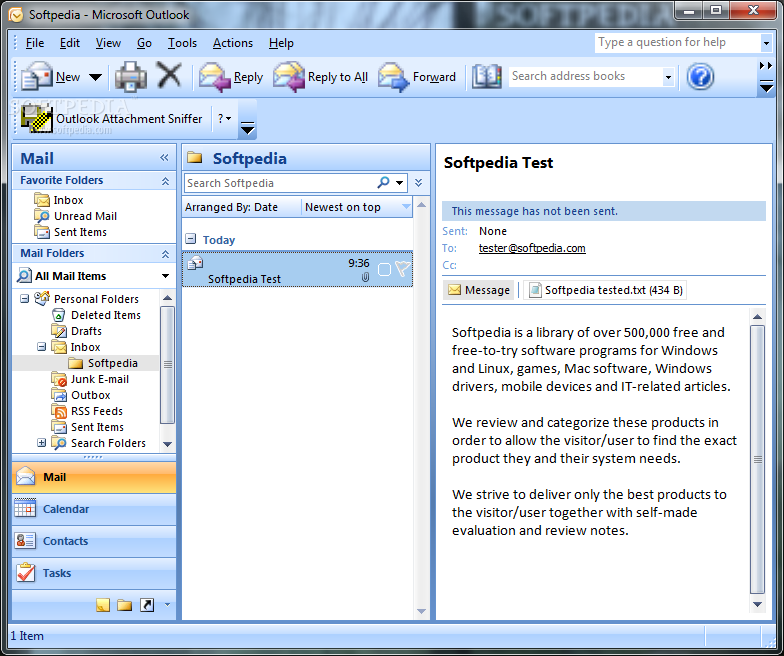The image size is (784, 656).
Task: Click the blue Help question mark icon
Action: [x=700, y=76]
